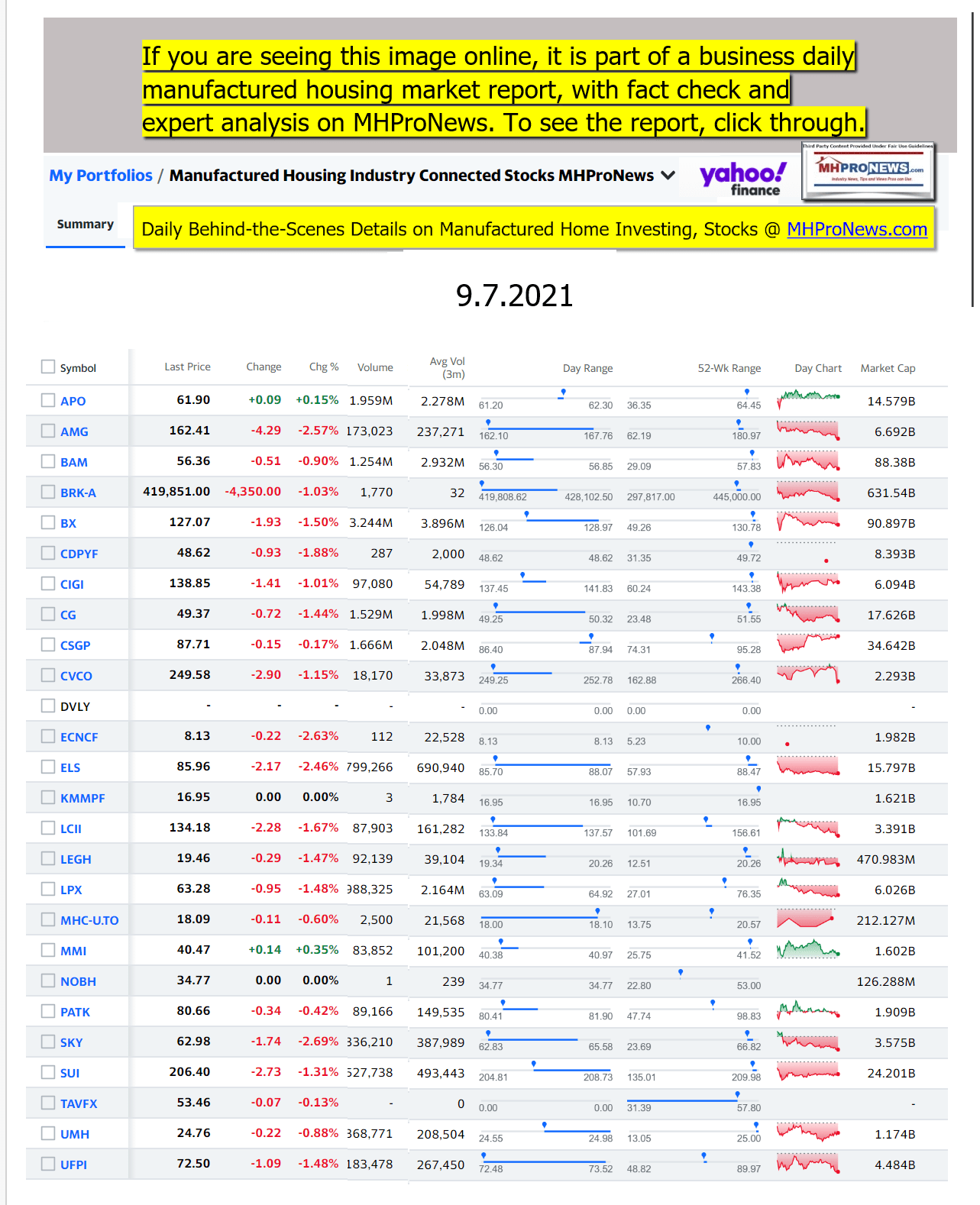The height and width of the screenshot is (1205, 980).
Task: Click the Yahoo Finance logo
Action: click(742, 179)
